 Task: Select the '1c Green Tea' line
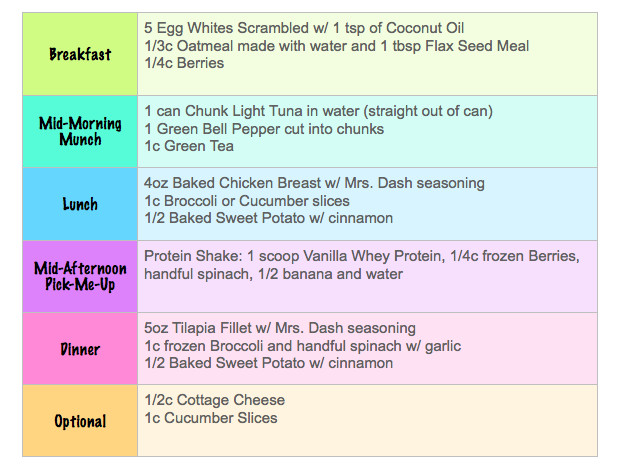pos(189,146)
